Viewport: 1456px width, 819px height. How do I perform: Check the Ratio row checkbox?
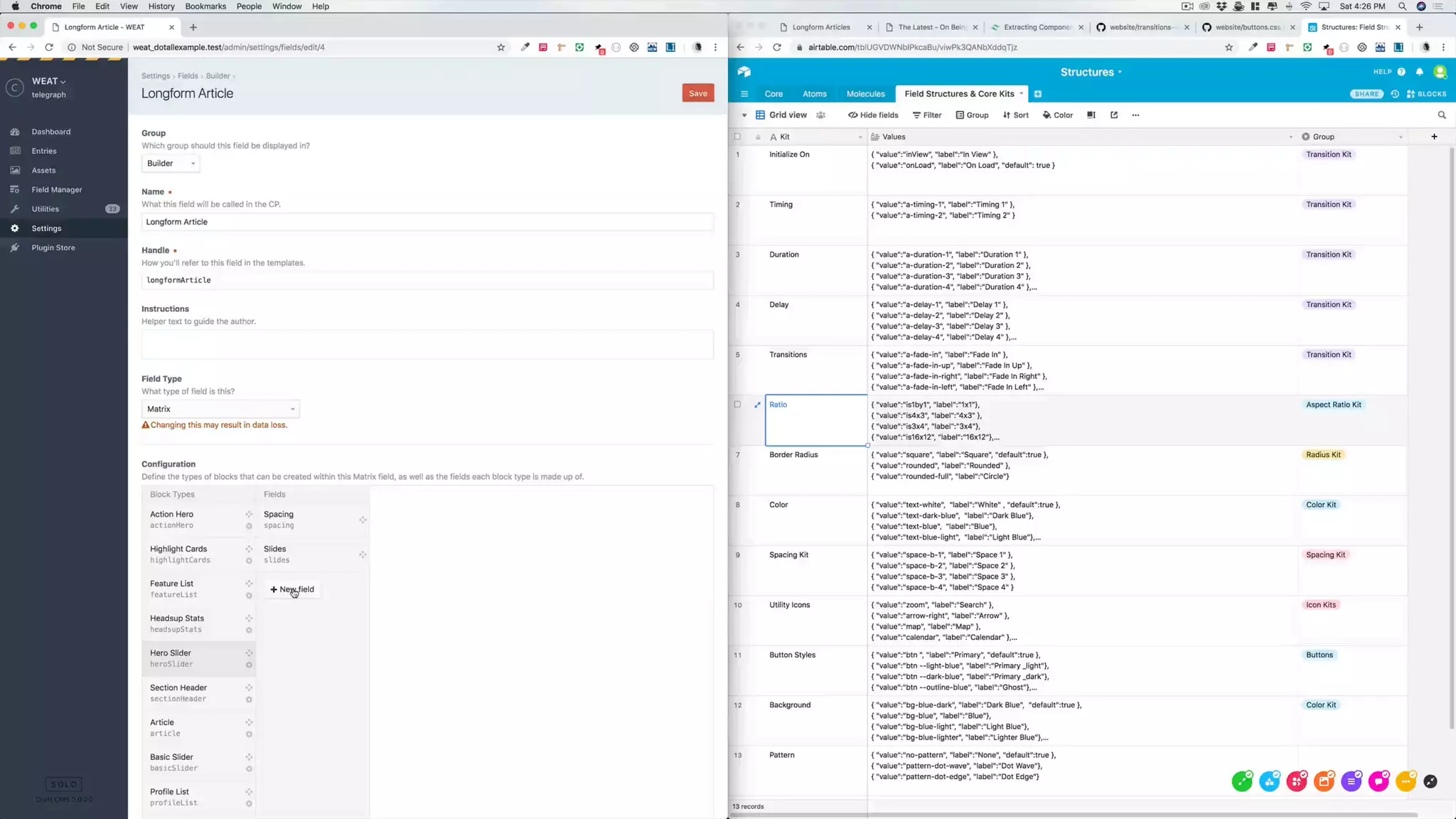coord(737,405)
